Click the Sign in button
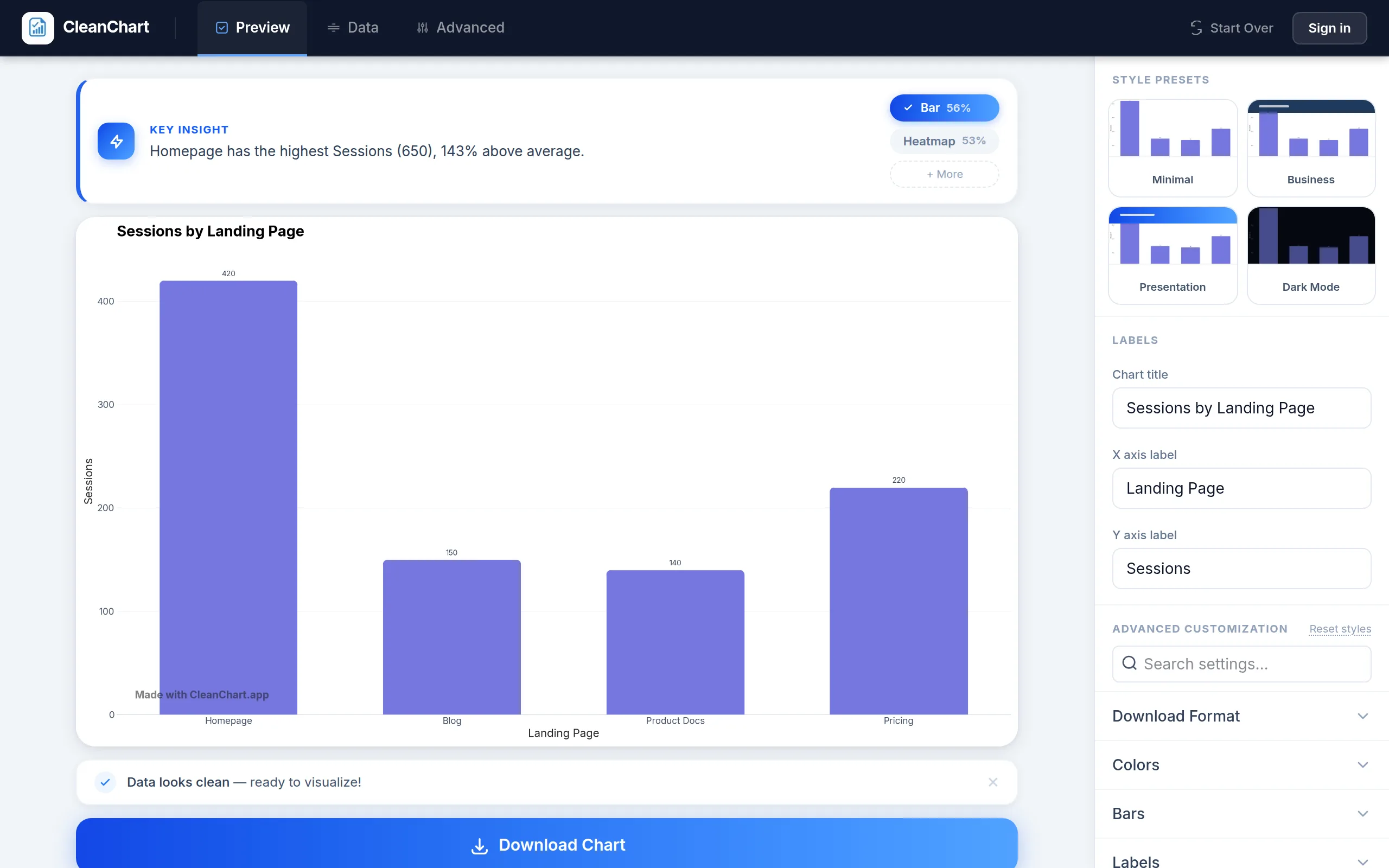Screen dimensions: 1389x868 [x=1329, y=28]
